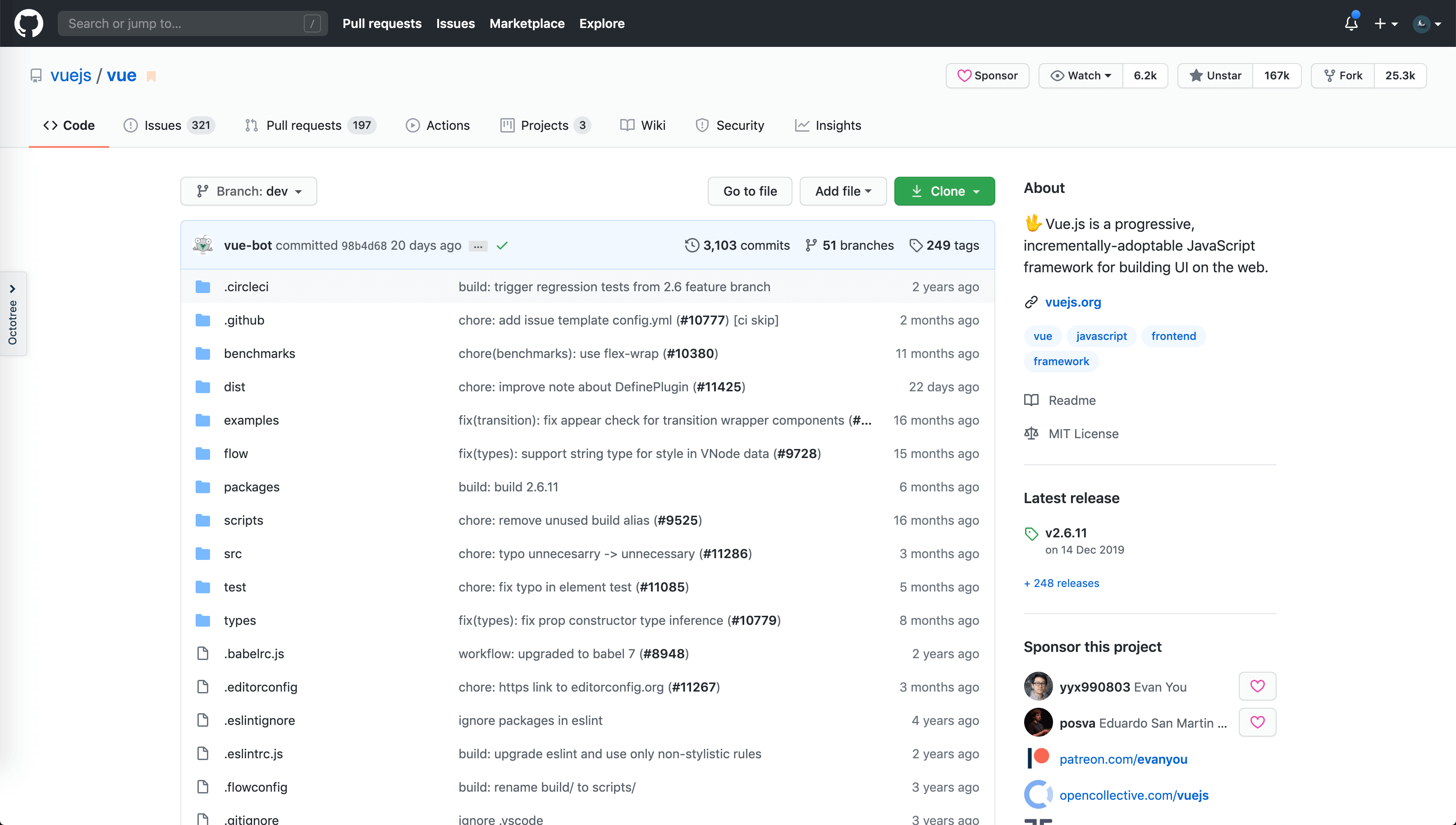Image resolution: width=1456 pixels, height=825 pixels.
Task: Open the types folder icon
Action: (x=203, y=620)
